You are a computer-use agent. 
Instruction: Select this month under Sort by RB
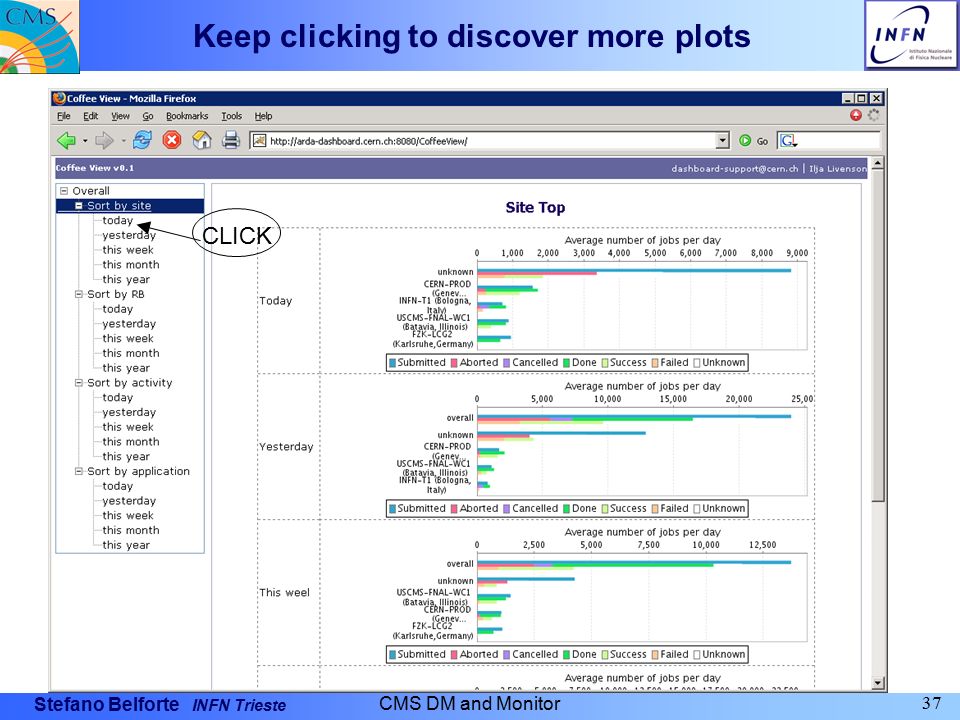pos(130,353)
